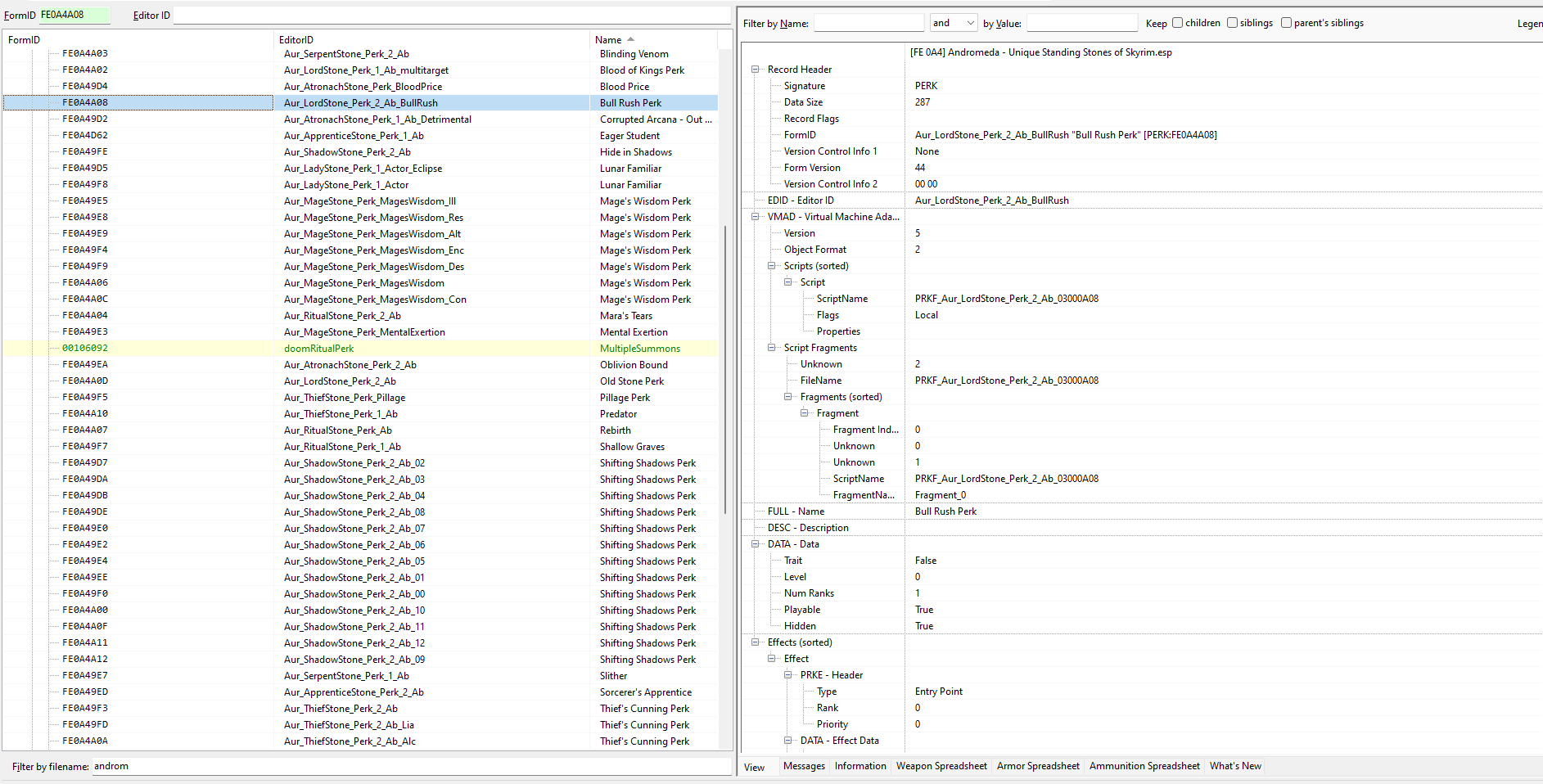Sort by the FormID column header
This screenshot has width=1543, height=784.
[x=138, y=39]
